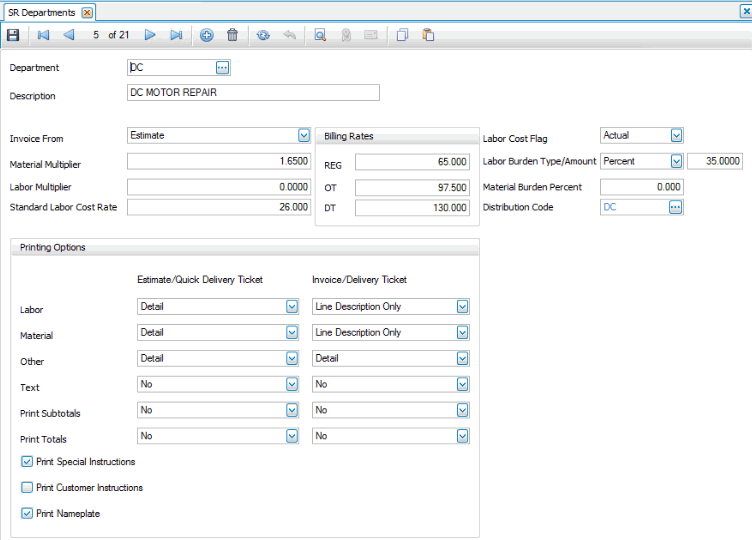The width and height of the screenshot is (752, 540).
Task: Click the paste clipboard icon
Action: [428, 35]
